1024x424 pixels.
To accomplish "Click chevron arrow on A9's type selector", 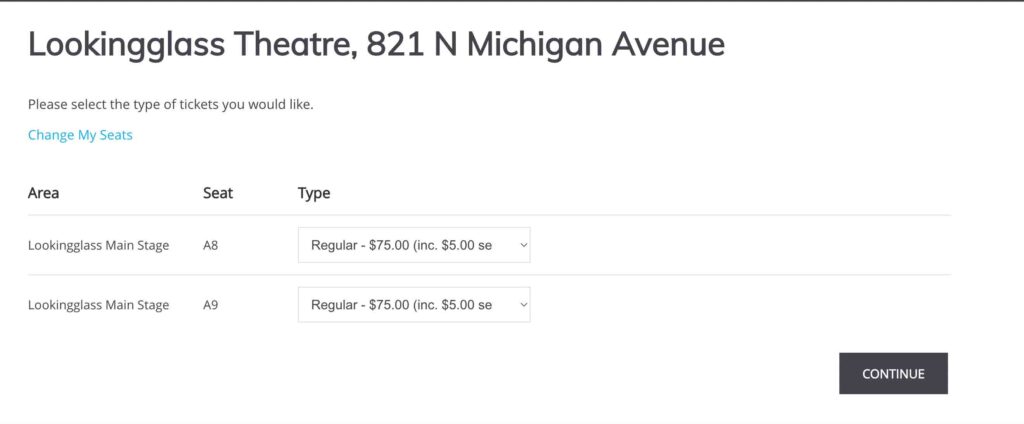I will [x=522, y=304].
